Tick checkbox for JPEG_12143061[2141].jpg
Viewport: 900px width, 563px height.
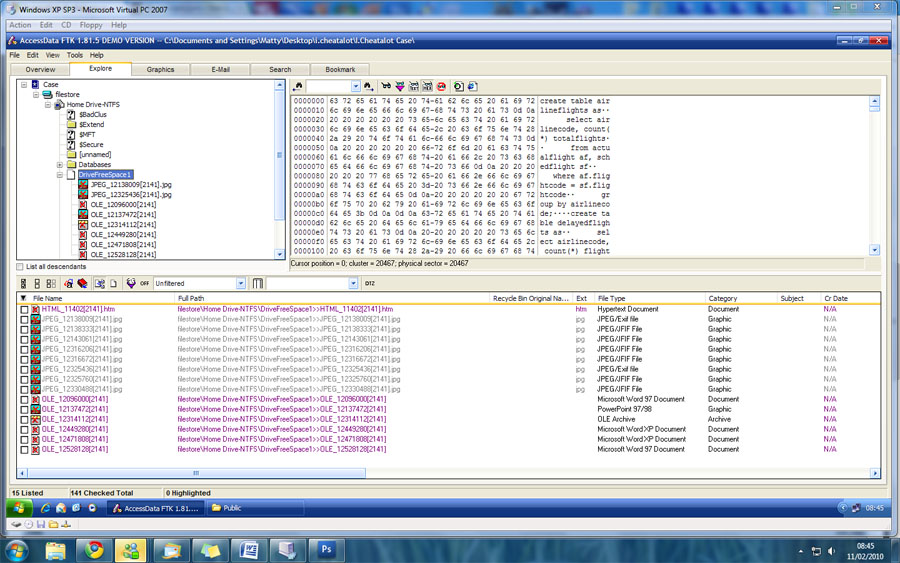click(x=24, y=340)
